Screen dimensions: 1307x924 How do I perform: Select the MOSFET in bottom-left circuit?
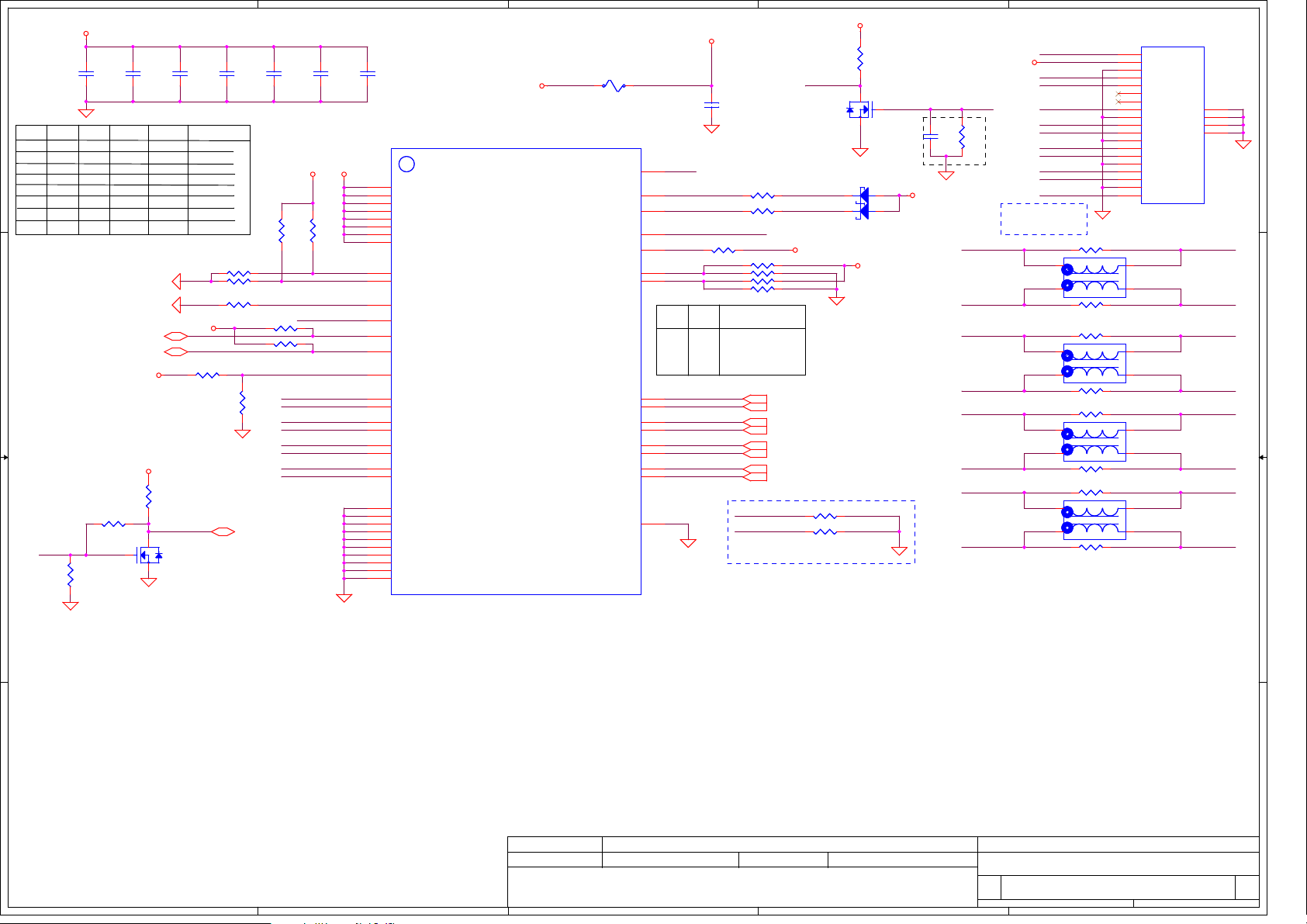tap(148, 555)
